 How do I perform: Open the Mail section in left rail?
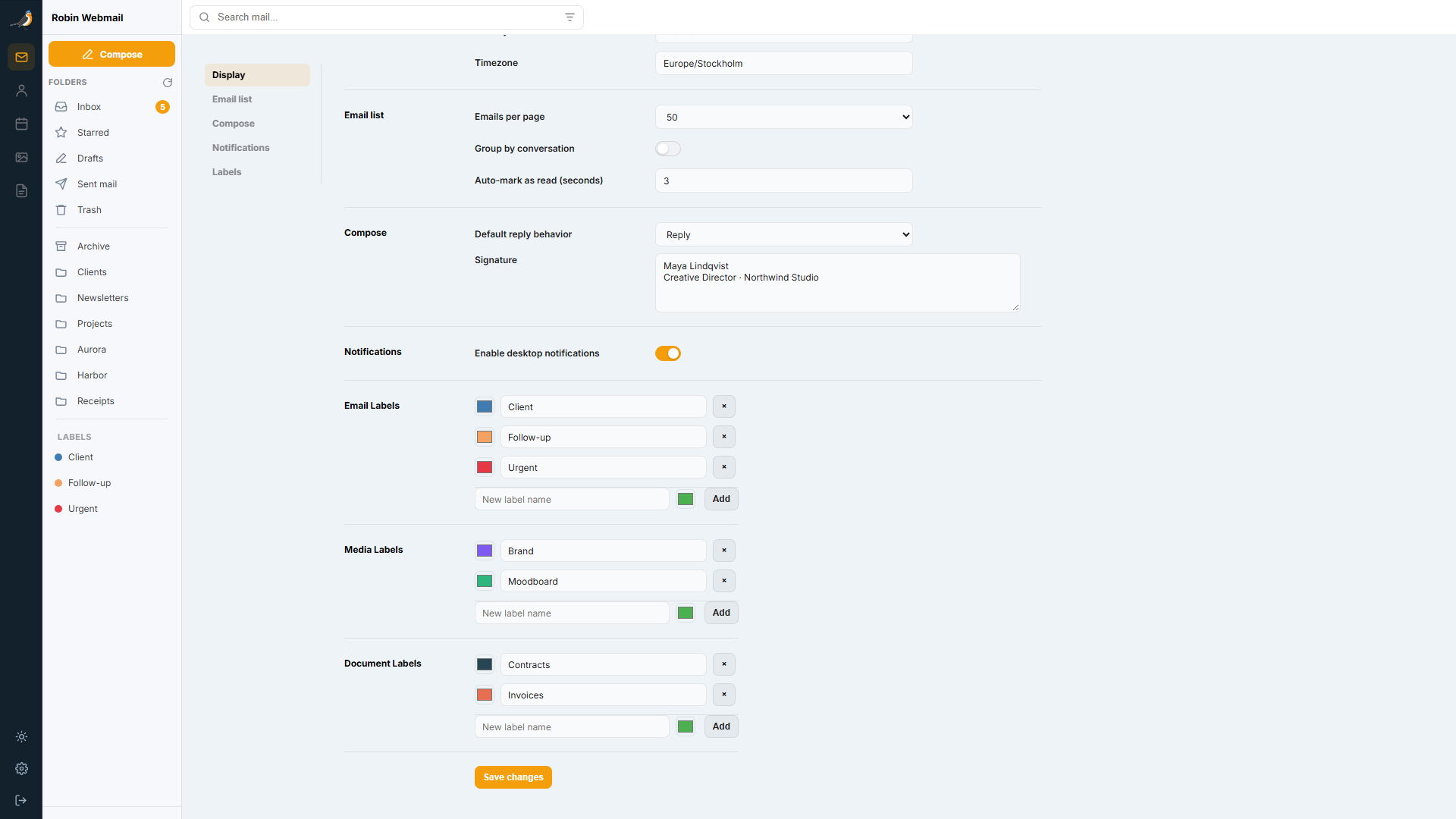click(21, 58)
